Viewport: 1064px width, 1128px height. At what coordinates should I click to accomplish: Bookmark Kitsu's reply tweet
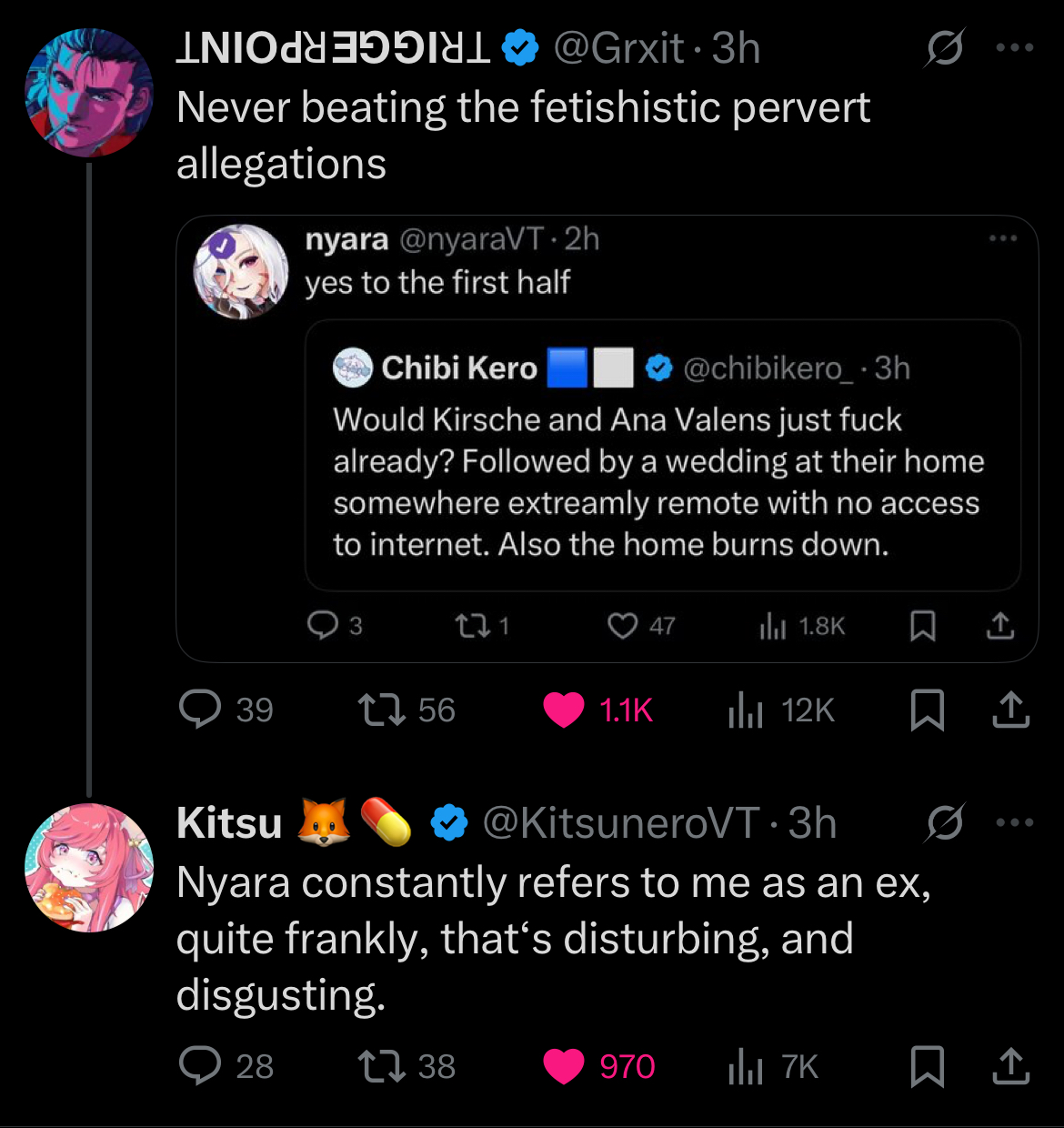[927, 1066]
